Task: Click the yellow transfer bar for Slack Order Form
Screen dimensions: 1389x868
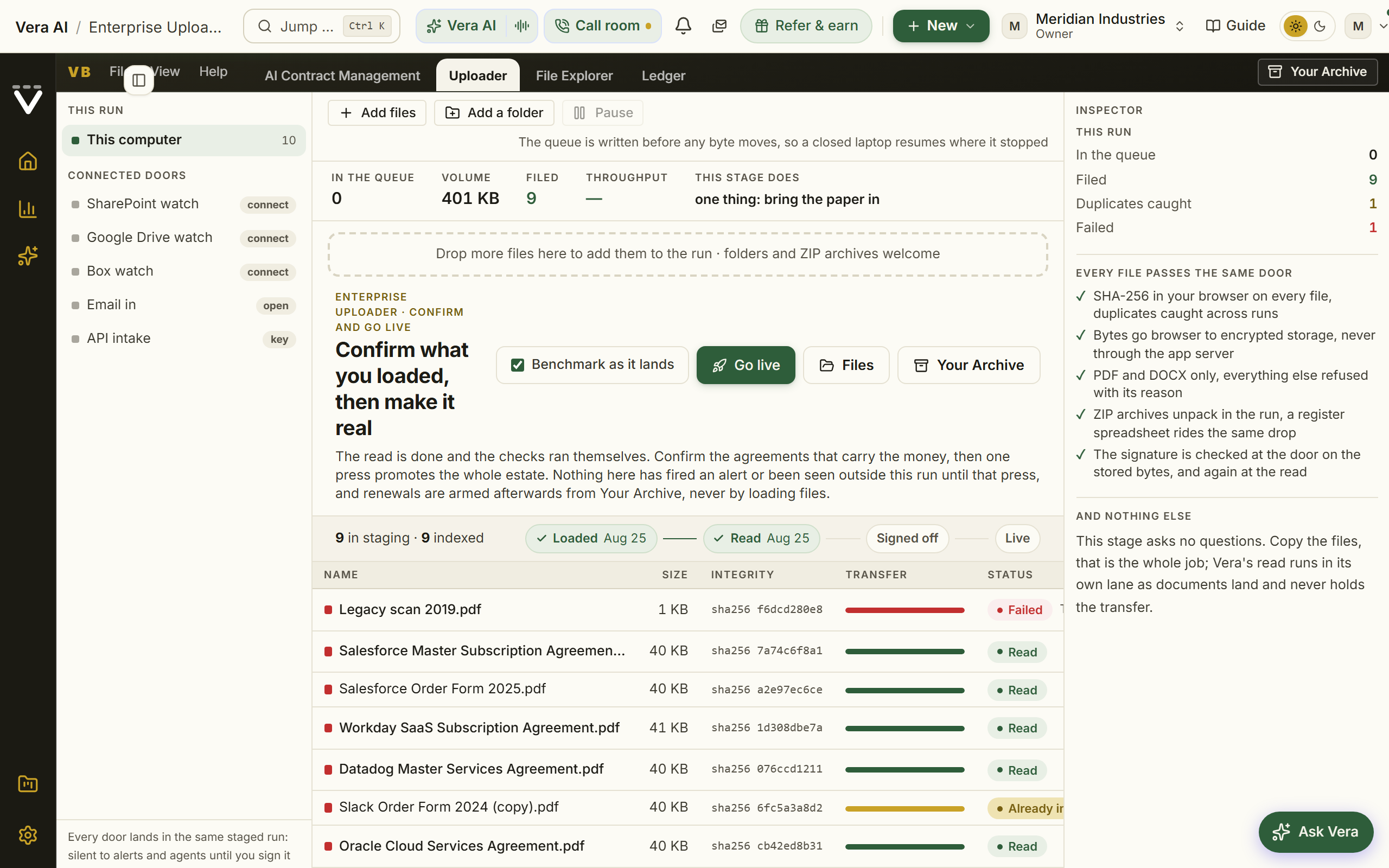Action: pyautogui.click(x=904, y=808)
